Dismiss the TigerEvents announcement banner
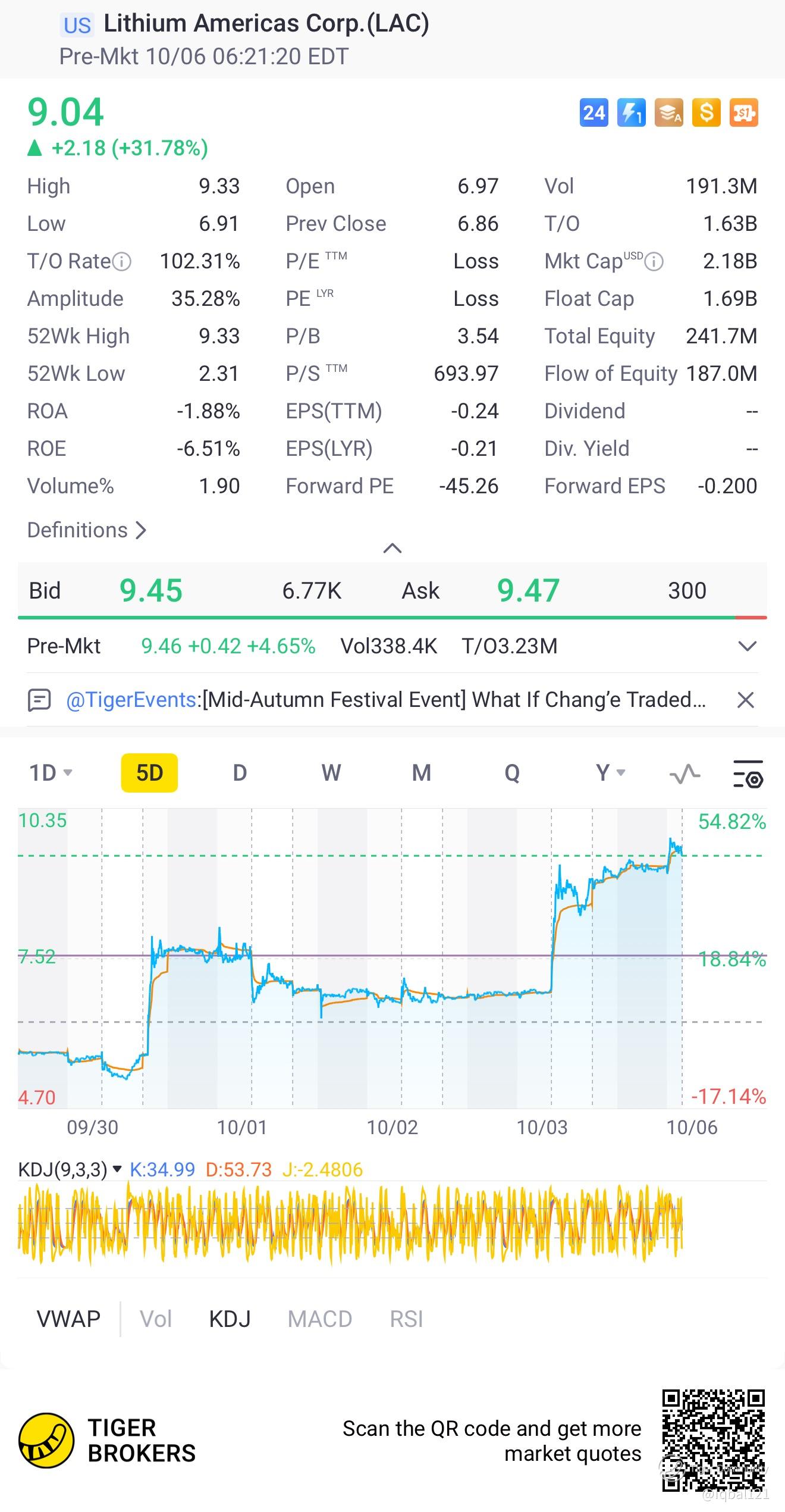This screenshot has width=785, height=1512. [x=745, y=700]
